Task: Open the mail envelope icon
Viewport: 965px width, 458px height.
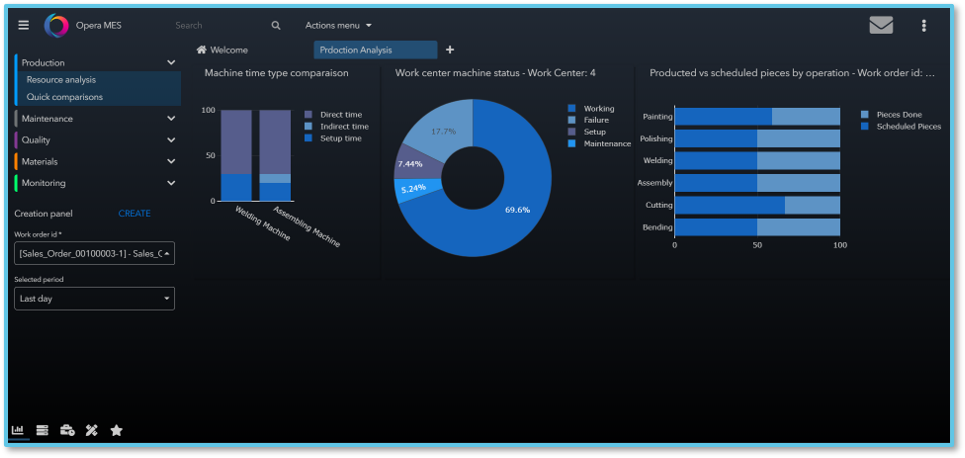Action: [881, 25]
